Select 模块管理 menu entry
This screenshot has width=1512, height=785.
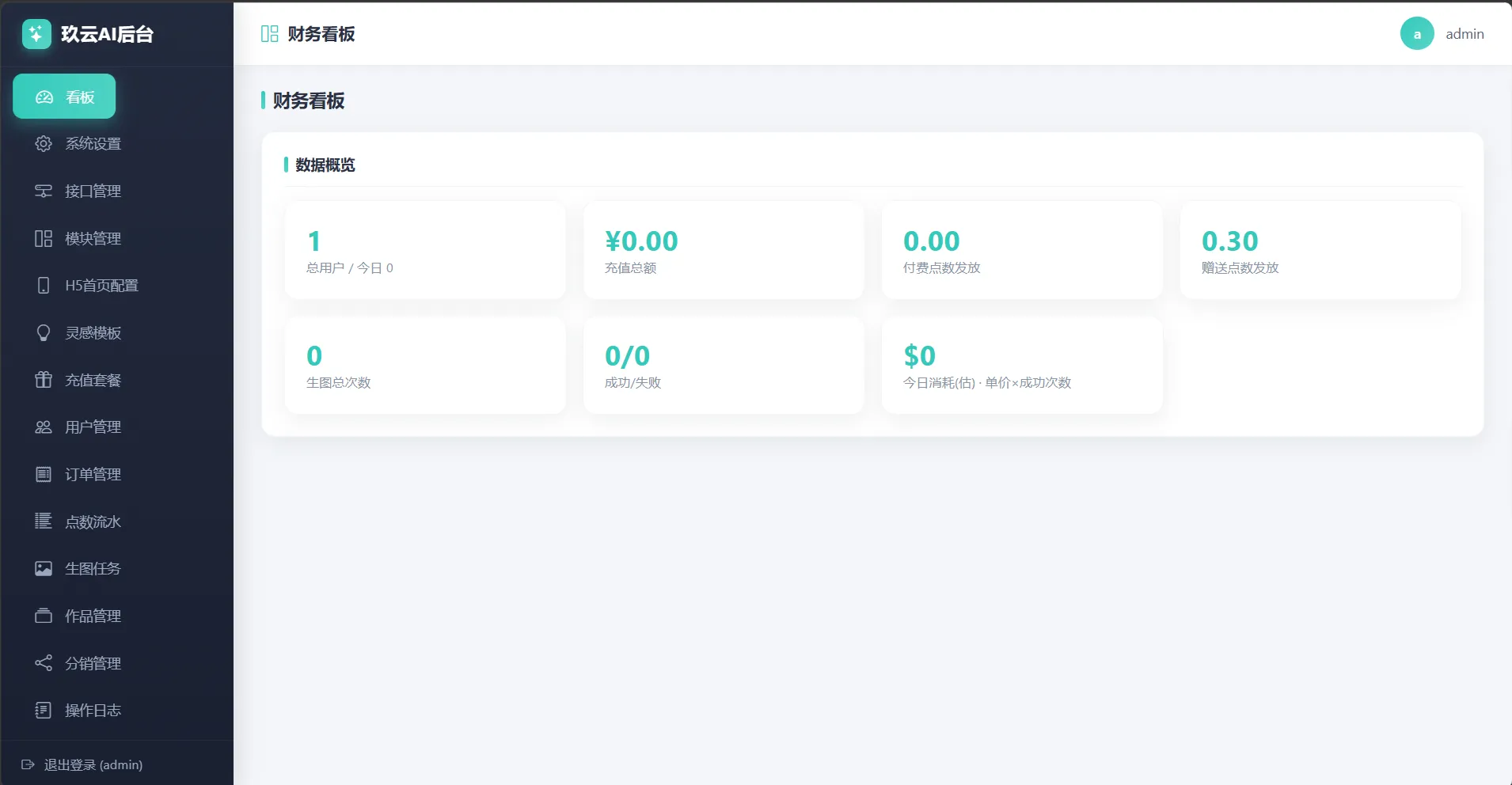click(x=93, y=238)
